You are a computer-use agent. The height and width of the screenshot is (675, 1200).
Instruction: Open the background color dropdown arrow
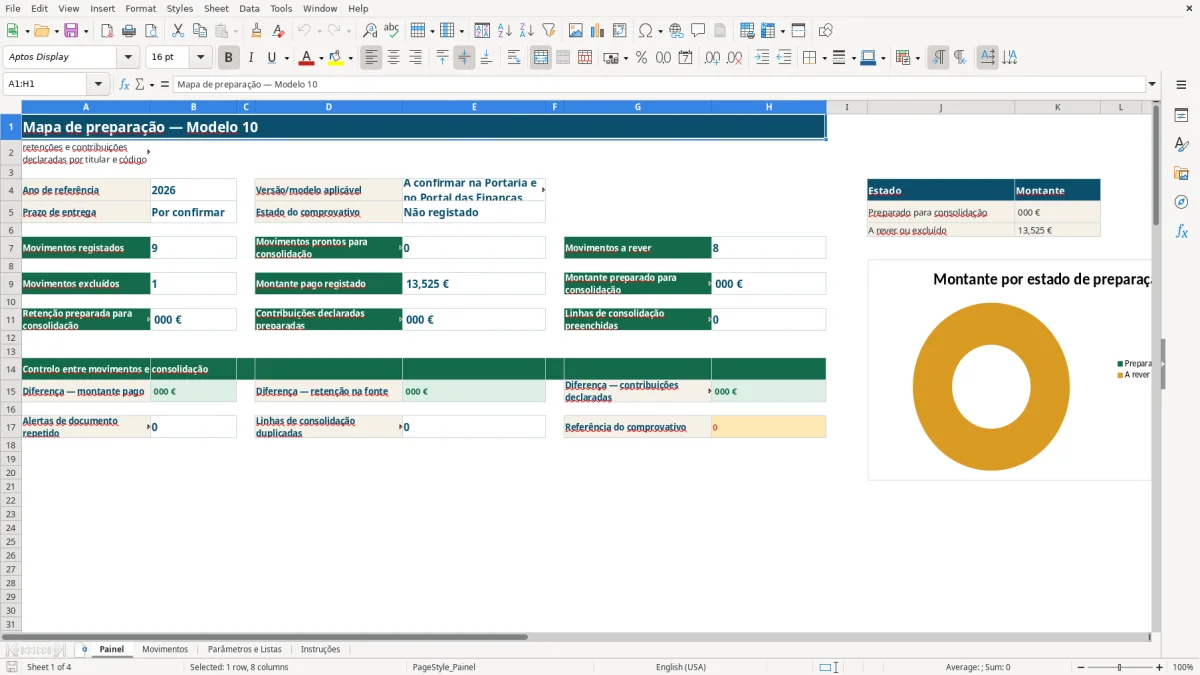351,58
